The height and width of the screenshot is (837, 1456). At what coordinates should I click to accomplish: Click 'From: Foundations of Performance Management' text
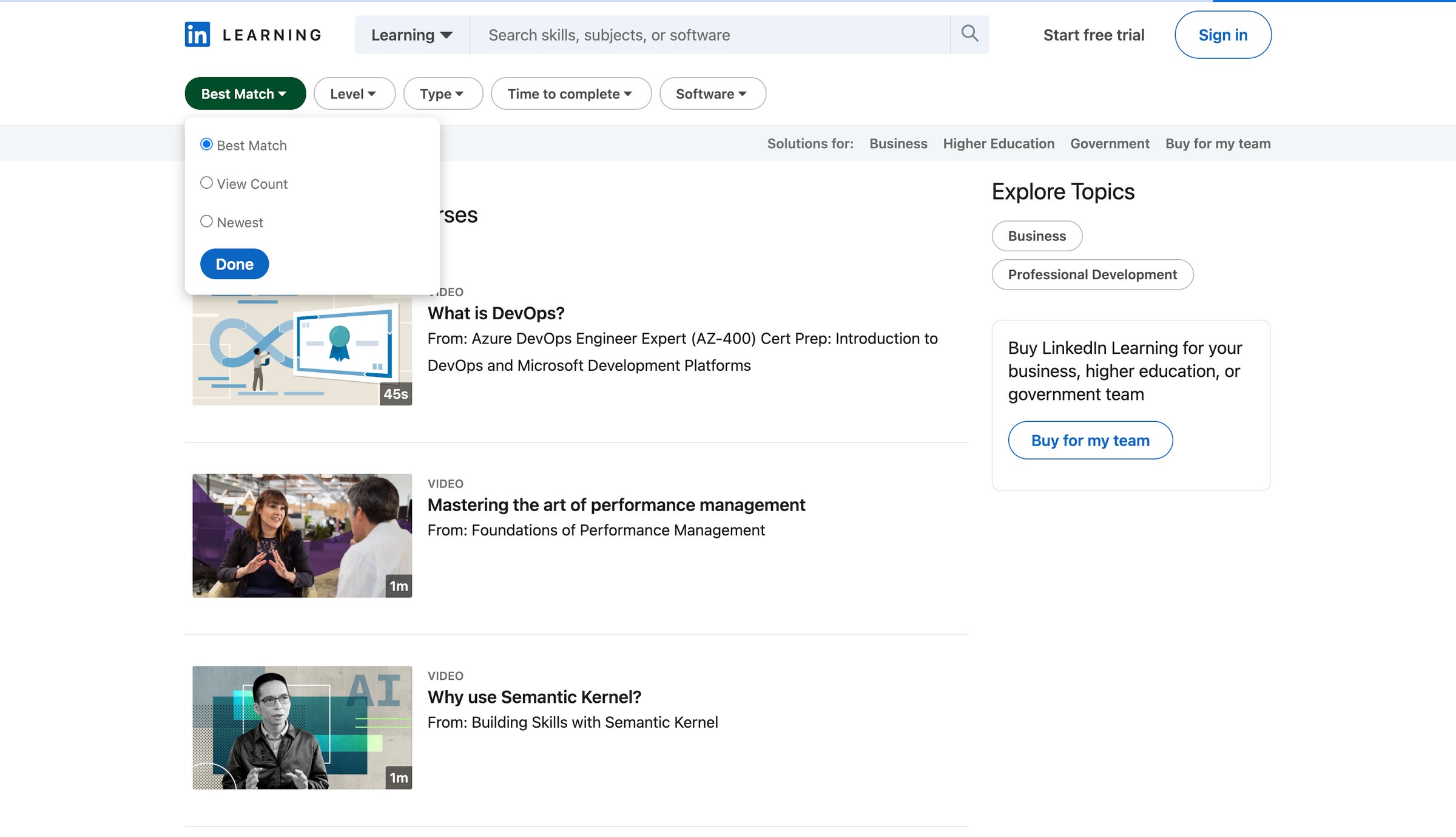point(596,530)
